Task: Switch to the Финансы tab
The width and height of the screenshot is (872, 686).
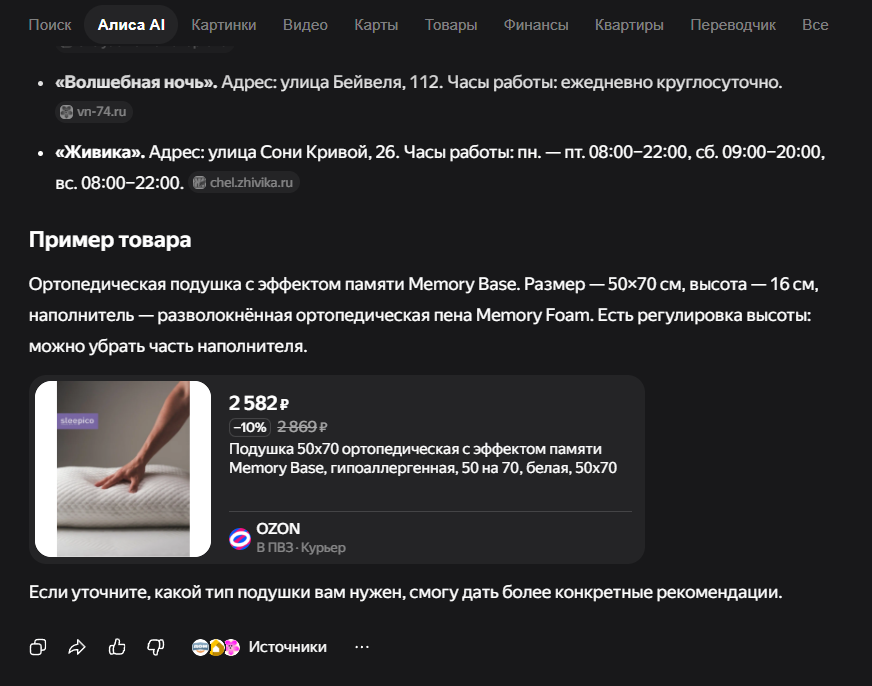Action: (x=536, y=25)
